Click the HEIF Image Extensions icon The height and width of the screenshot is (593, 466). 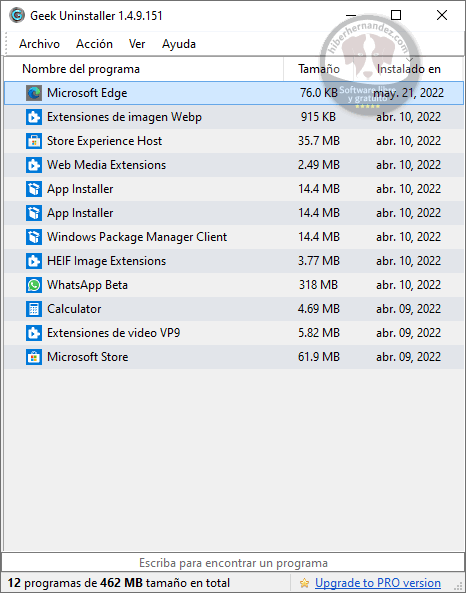pos(34,261)
